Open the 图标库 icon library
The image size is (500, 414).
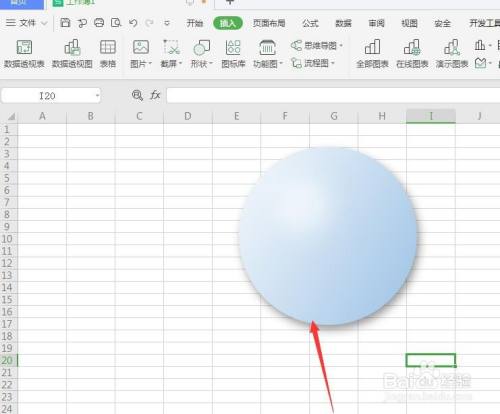click(x=233, y=54)
